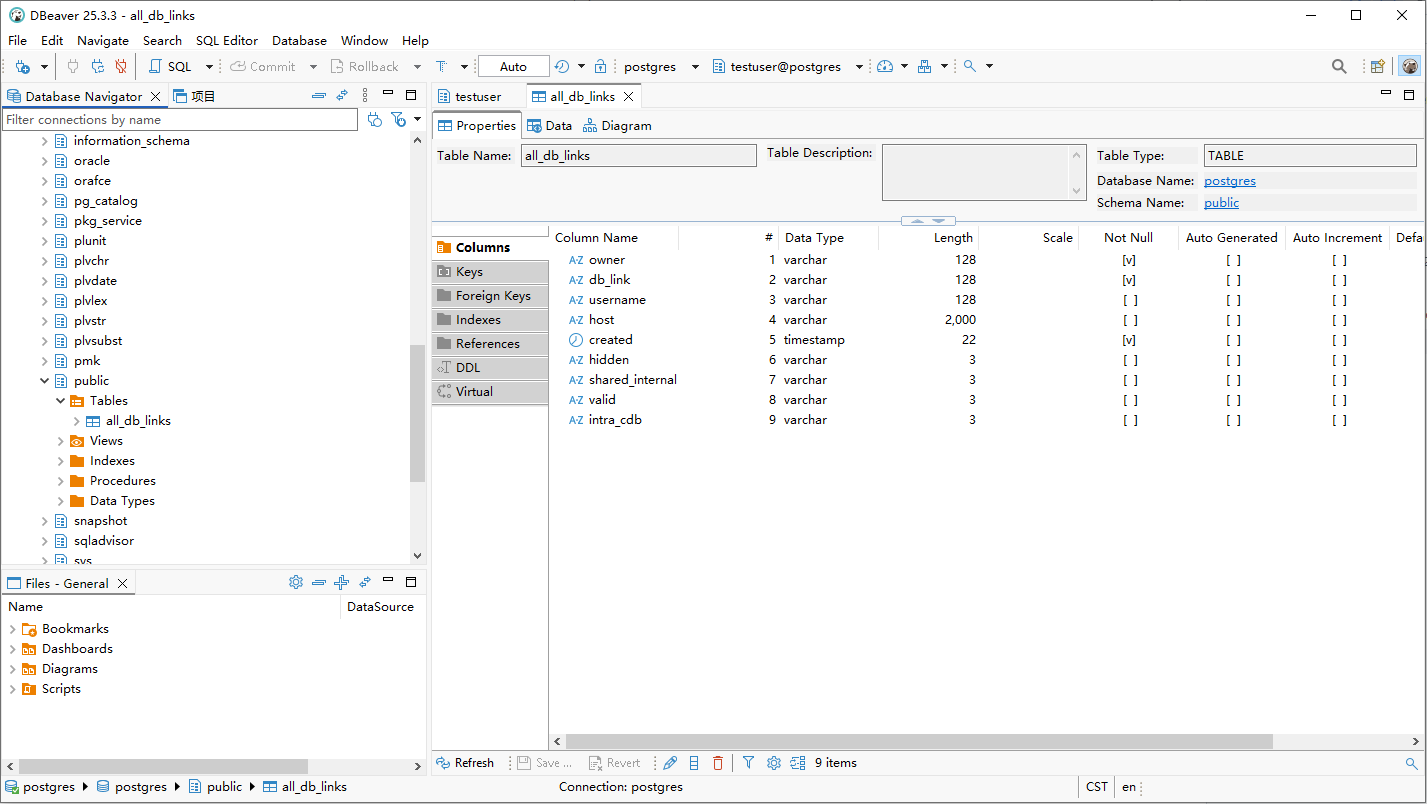Click the red disconnect plug icon
Viewport: 1427px width, 804px height.
click(121, 67)
